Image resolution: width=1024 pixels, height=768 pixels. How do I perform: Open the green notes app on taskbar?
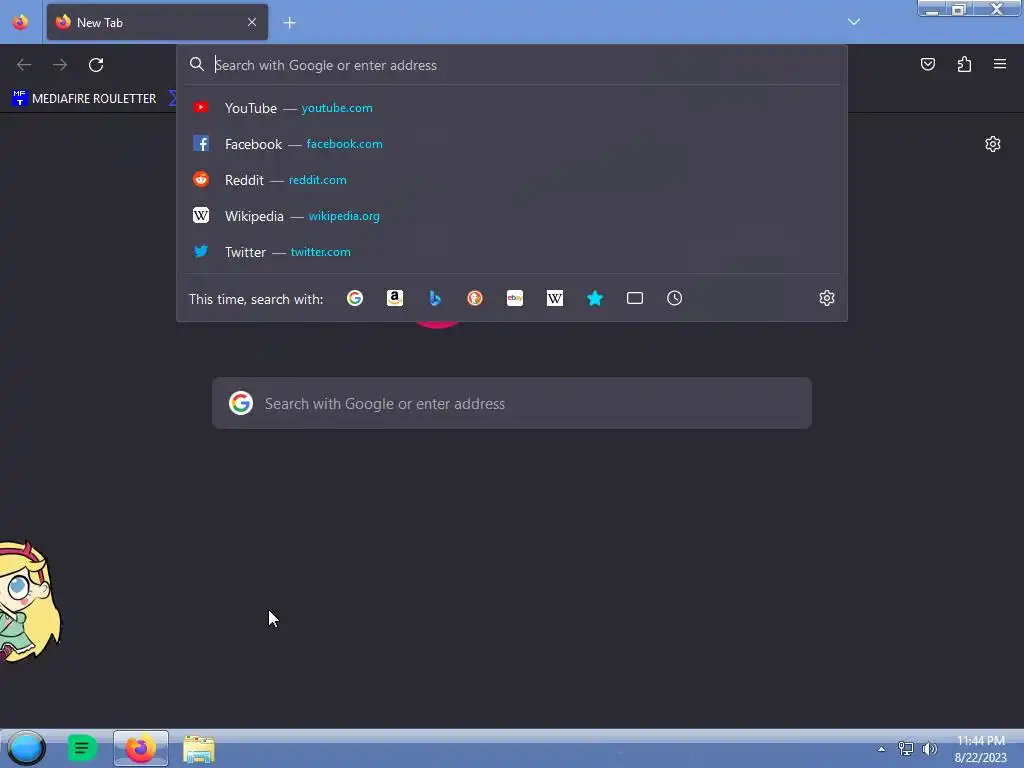[x=82, y=748]
